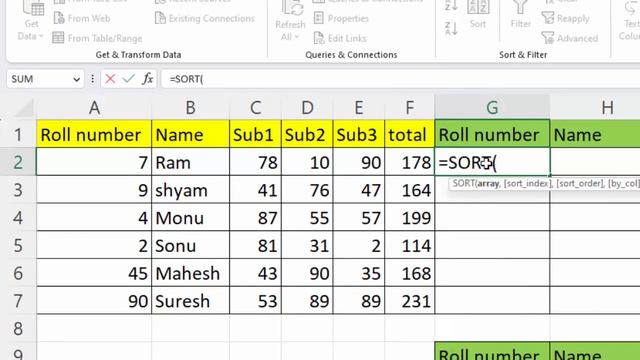Click inside the formula bar =SORT(

pos(400,79)
